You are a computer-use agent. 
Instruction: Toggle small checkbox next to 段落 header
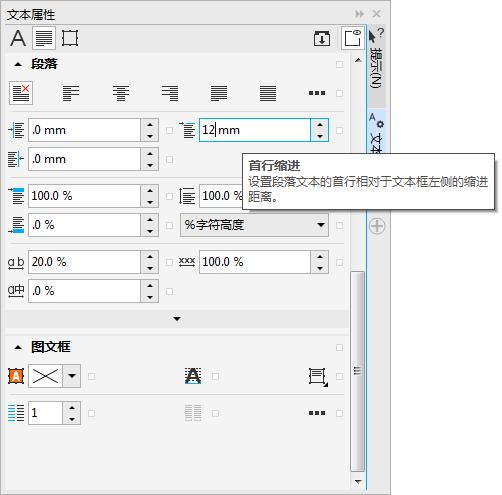pos(339,64)
